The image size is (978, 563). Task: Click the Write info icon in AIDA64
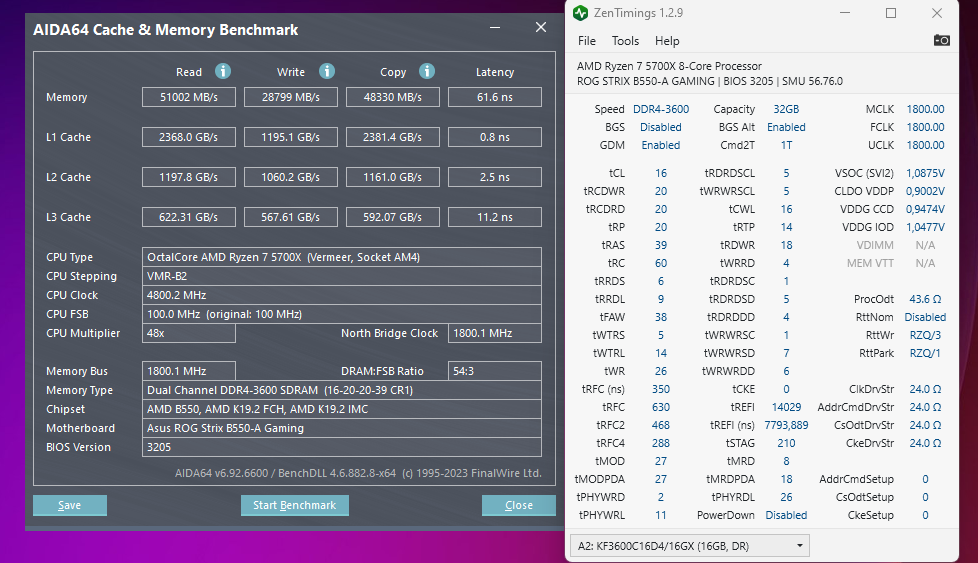(x=327, y=71)
